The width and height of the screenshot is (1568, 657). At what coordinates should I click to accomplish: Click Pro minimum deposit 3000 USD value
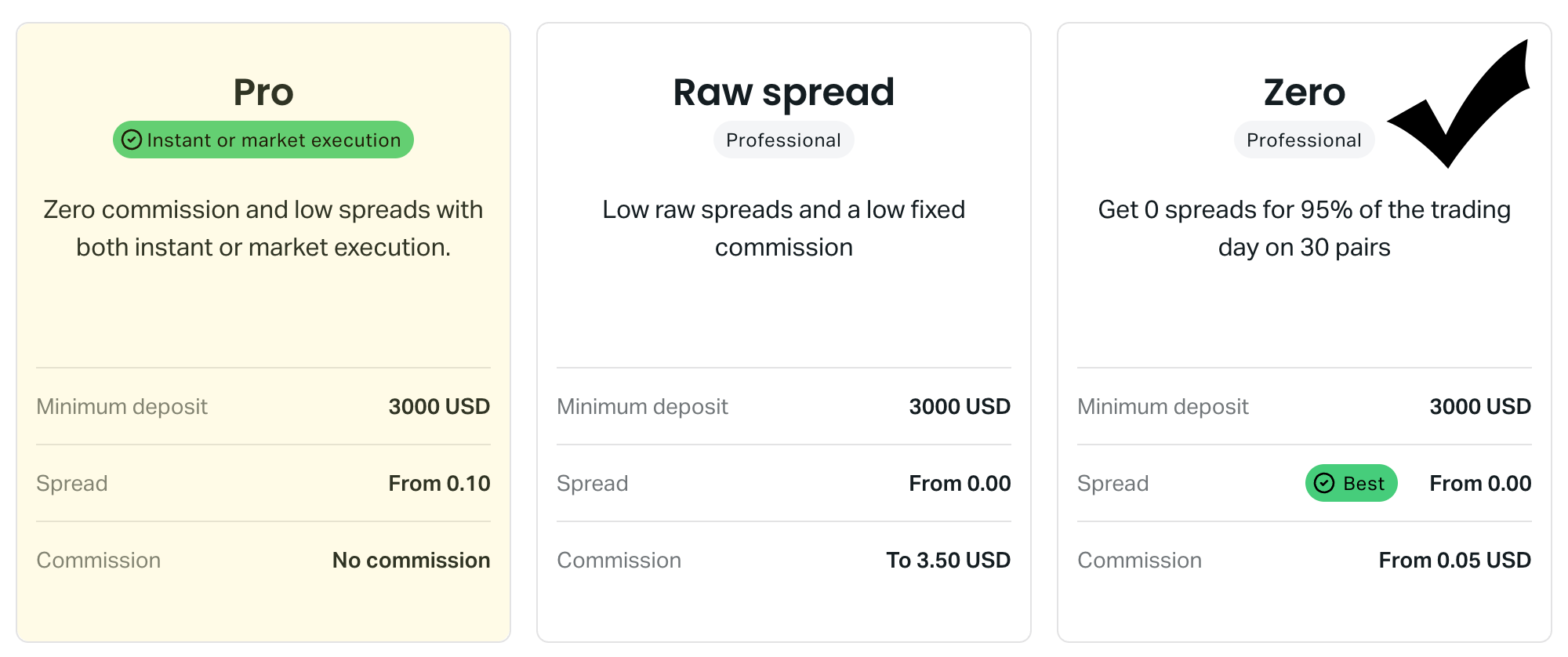pyautogui.click(x=439, y=406)
